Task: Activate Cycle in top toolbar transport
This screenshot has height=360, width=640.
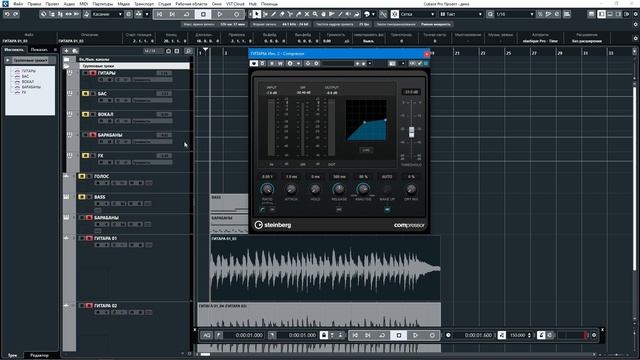Action: (x=186, y=14)
